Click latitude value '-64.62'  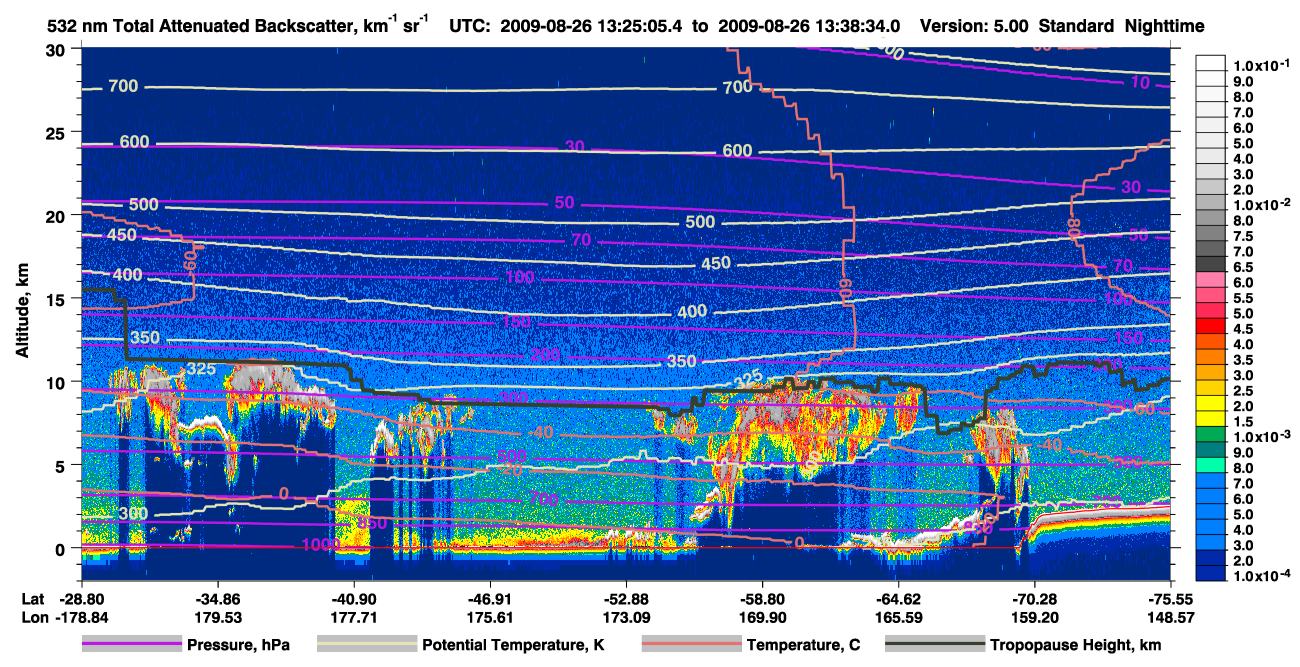click(x=898, y=597)
